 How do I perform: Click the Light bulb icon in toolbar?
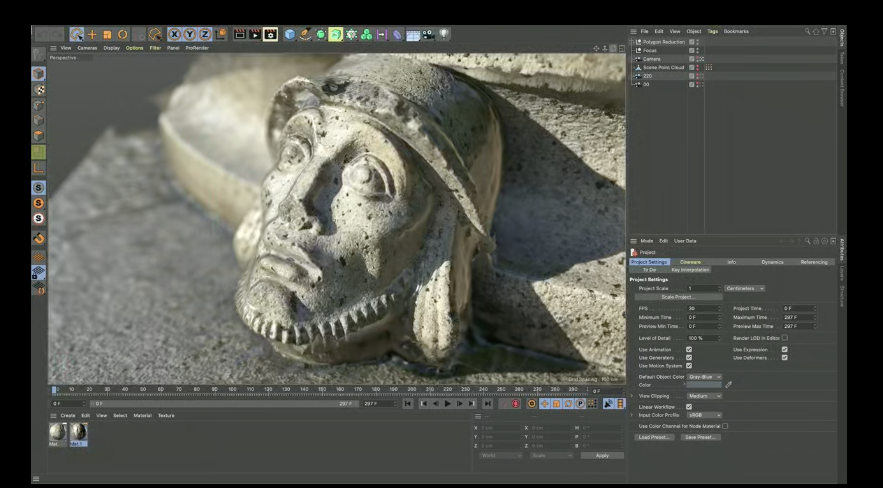point(443,34)
